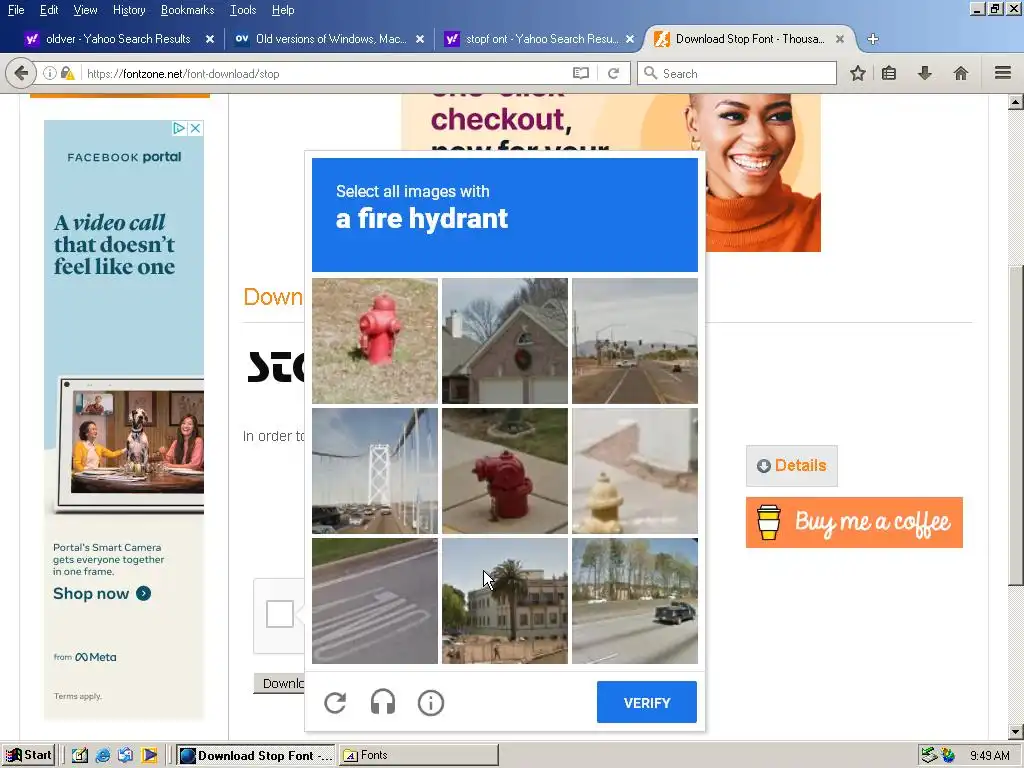Open the site information icon in address bar
Viewport: 1024px width, 768px height.
[50, 73]
